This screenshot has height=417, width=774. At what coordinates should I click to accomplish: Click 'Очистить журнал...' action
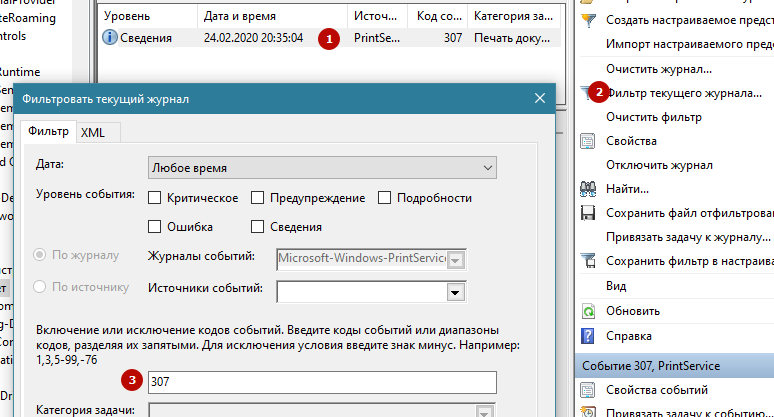click(658, 69)
